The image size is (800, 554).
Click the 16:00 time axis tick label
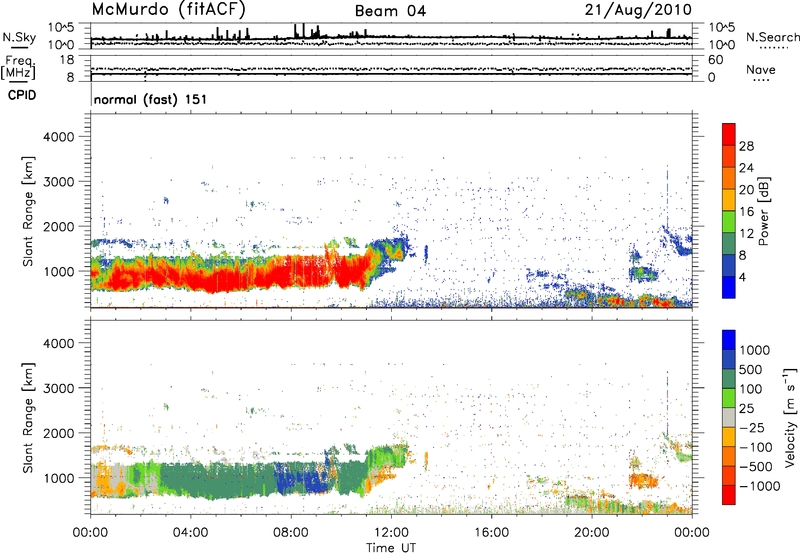click(x=491, y=533)
